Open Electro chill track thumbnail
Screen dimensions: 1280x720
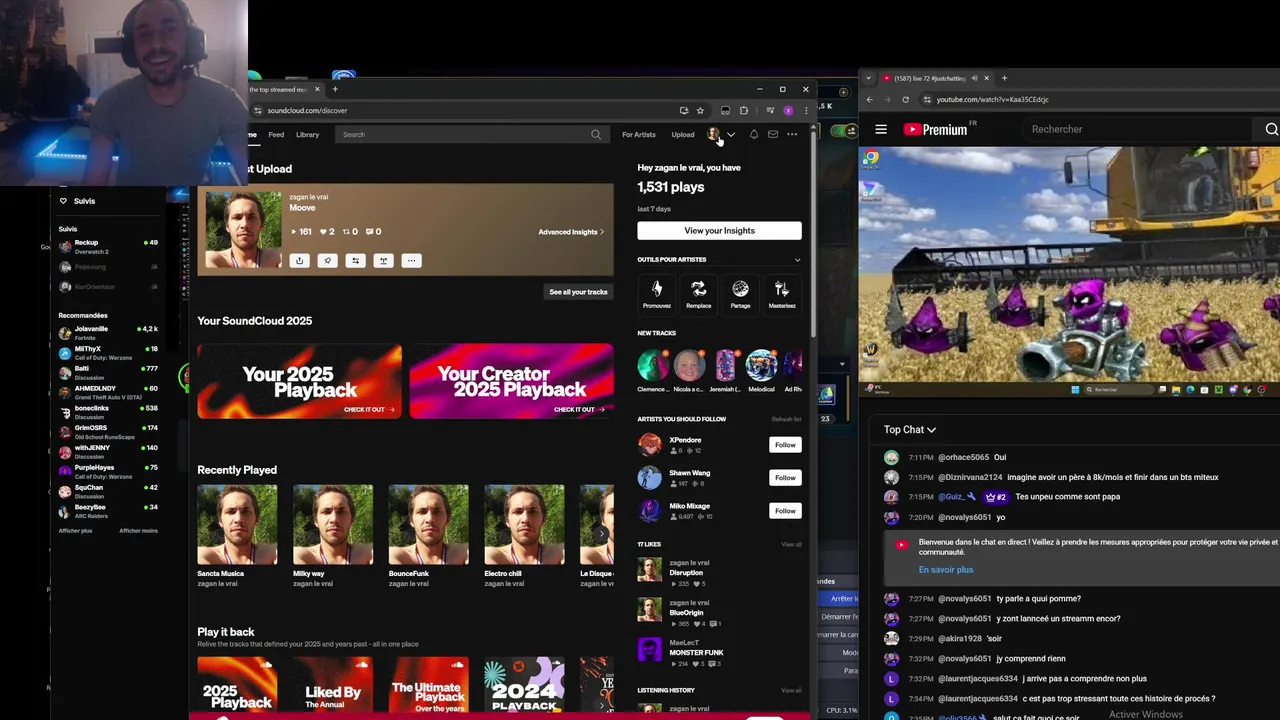524,525
